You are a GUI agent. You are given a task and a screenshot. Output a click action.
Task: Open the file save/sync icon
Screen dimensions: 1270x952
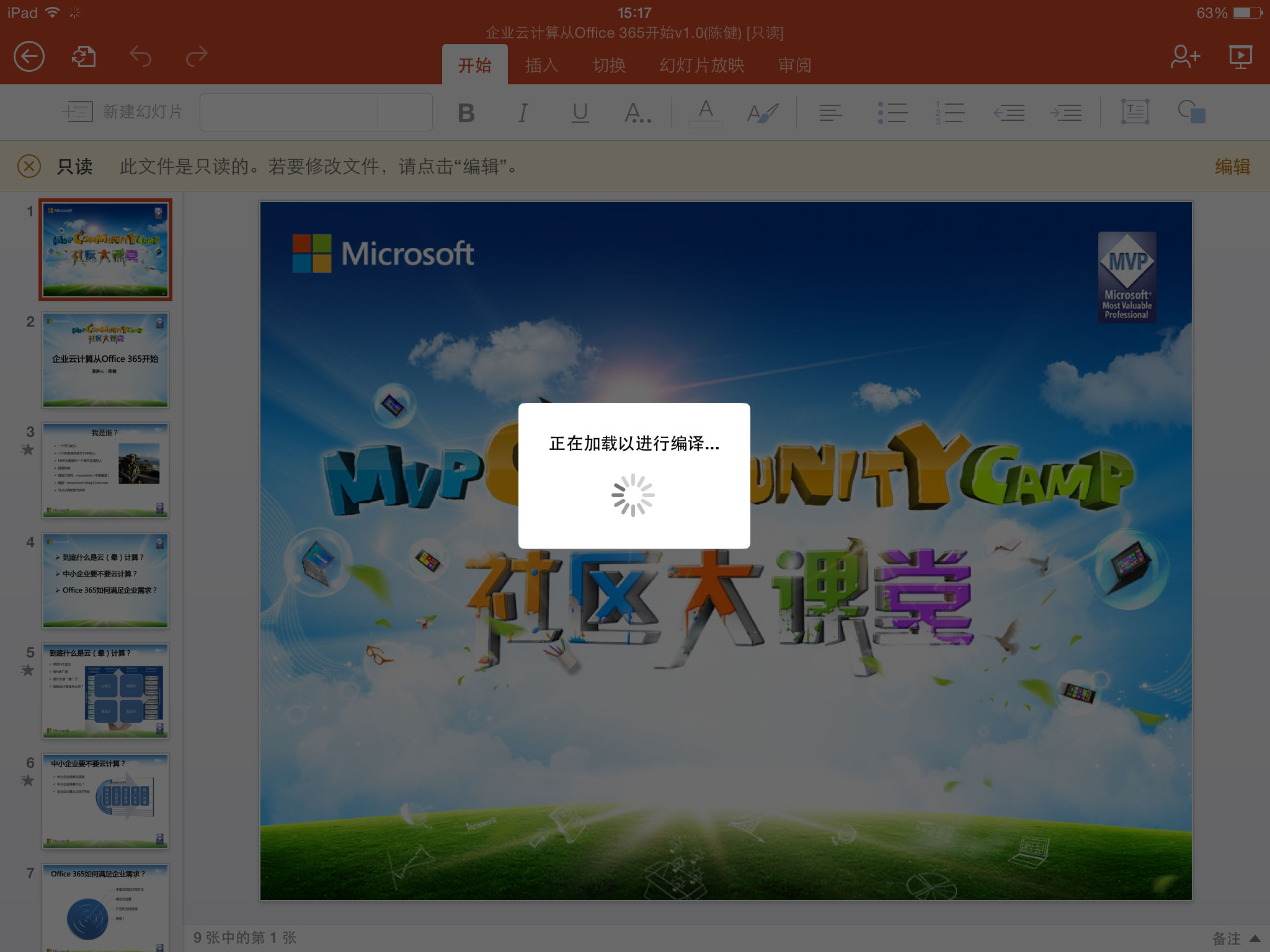(x=84, y=57)
